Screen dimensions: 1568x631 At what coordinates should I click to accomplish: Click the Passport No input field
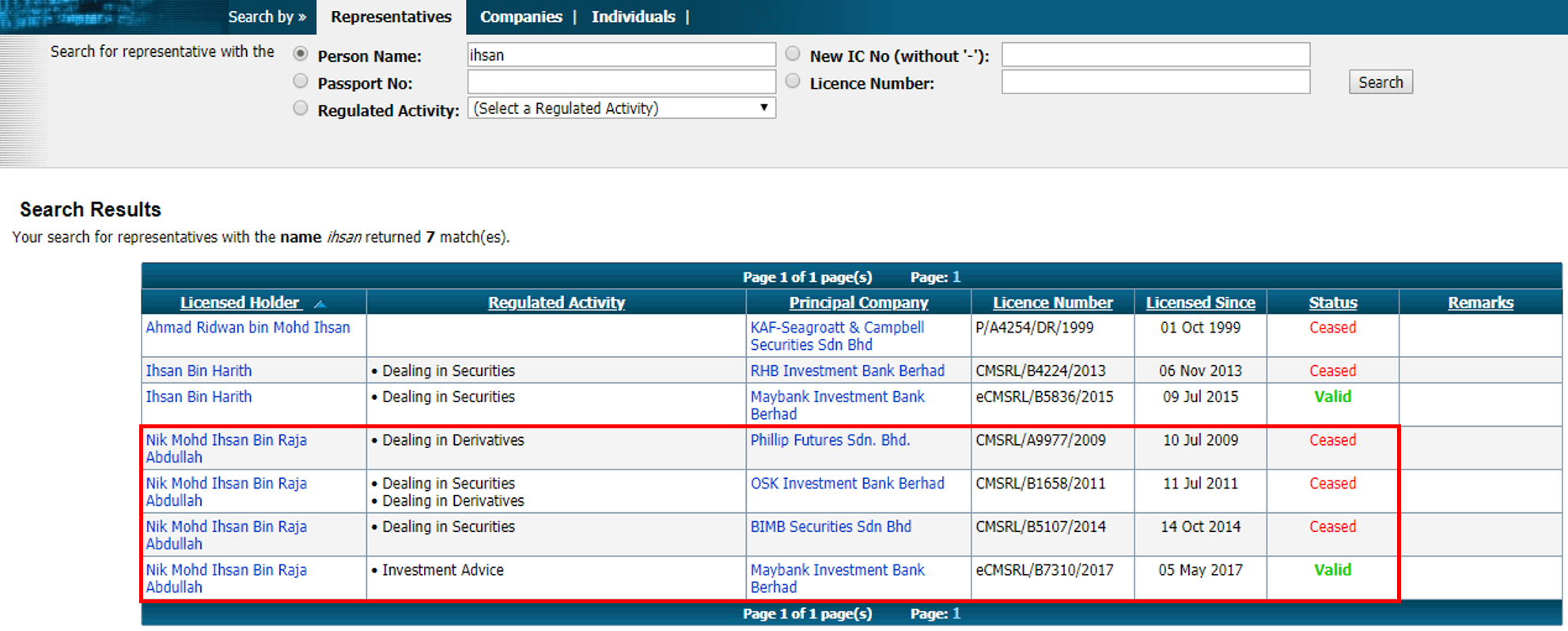pyautogui.click(x=621, y=82)
